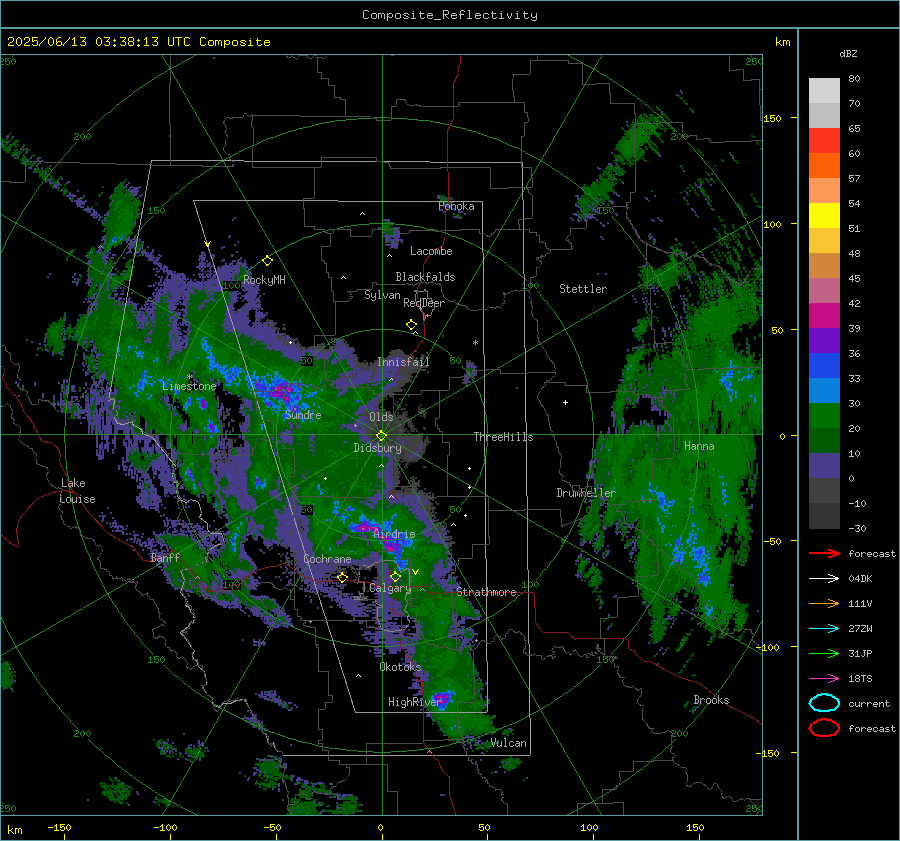
Task: Click the Cochrane label
Action: pyautogui.click(x=327, y=559)
